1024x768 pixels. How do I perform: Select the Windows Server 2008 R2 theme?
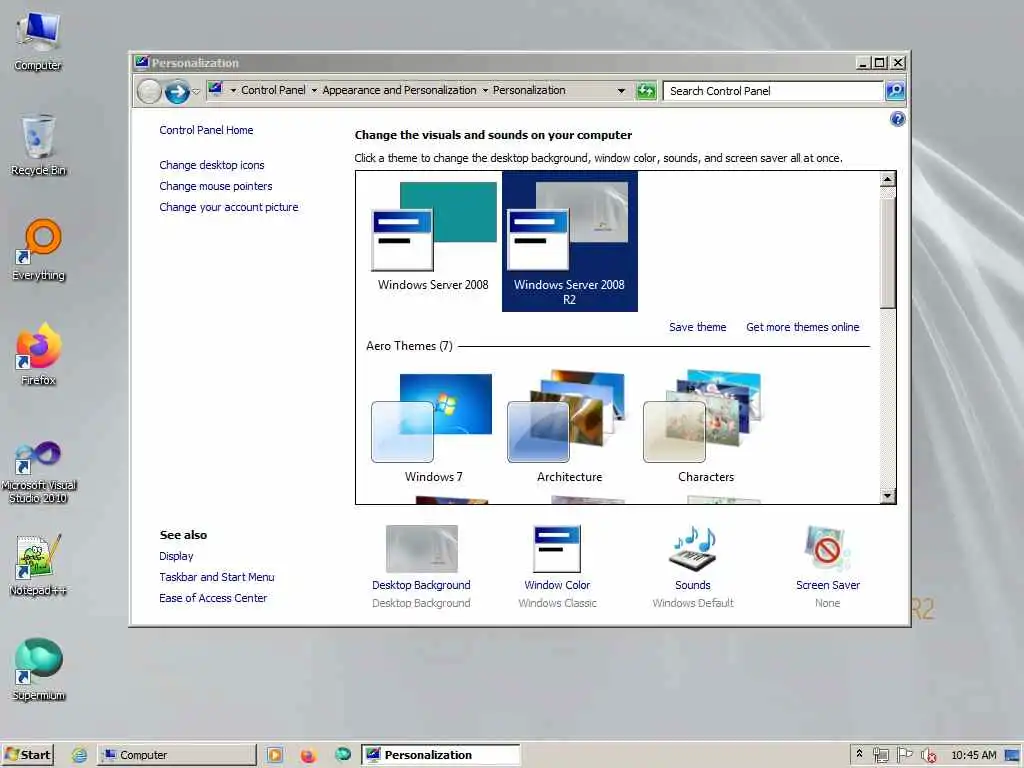(569, 242)
